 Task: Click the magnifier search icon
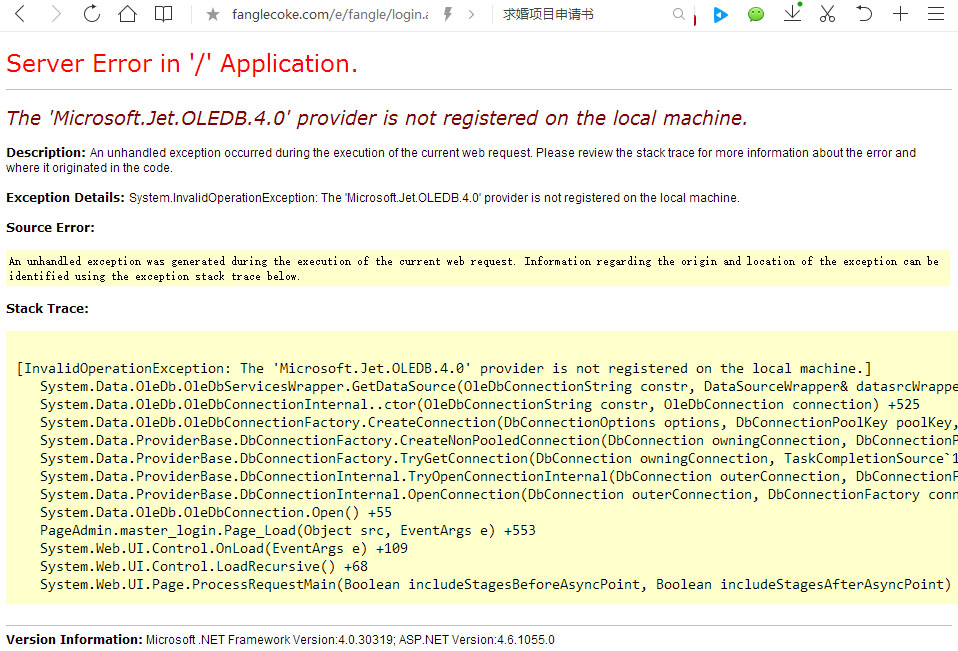[x=680, y=15]
